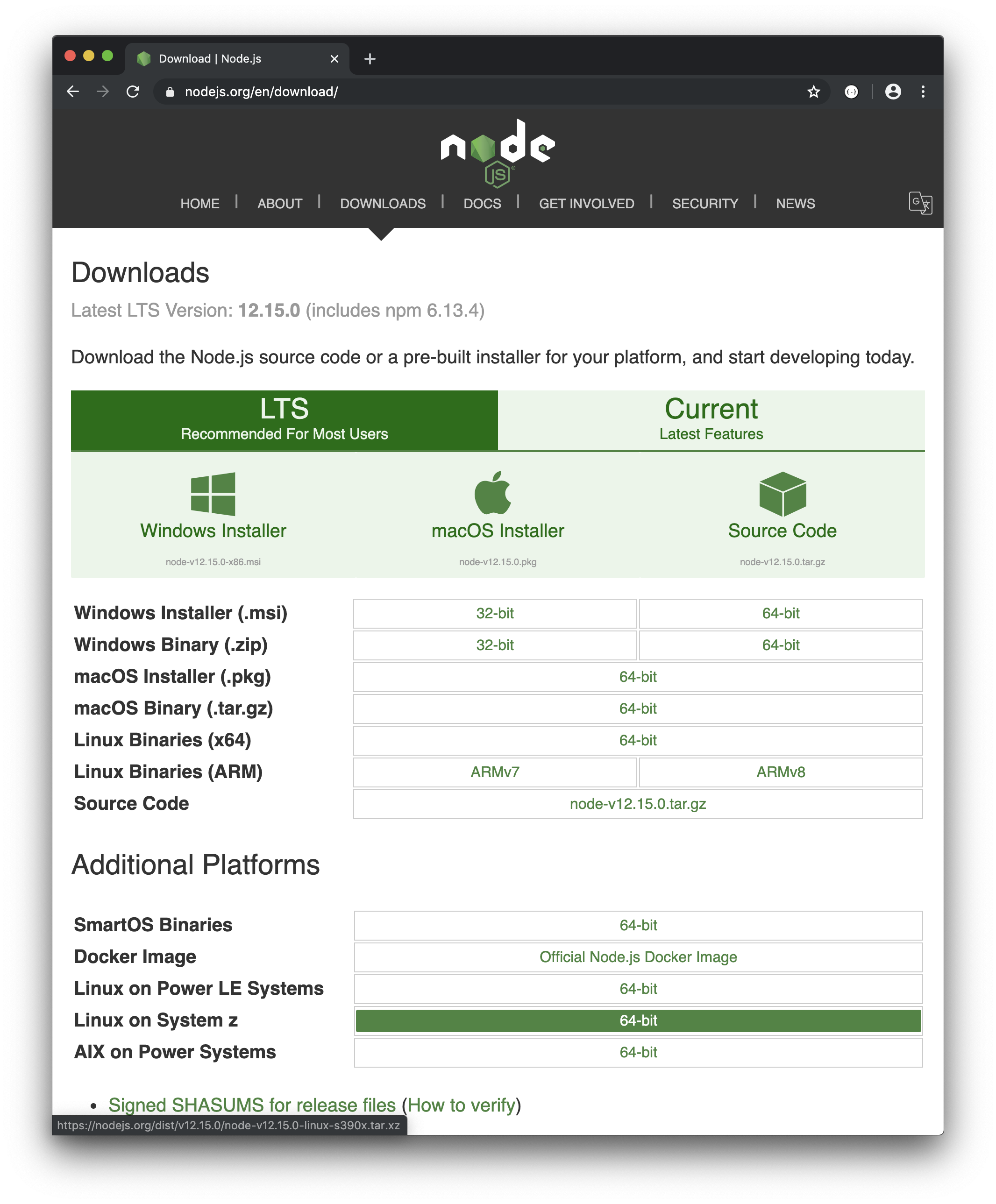The width and height of the screenshot is (996, 1204).
Task: Open the Chrome three-dot menu
Action: pos(923,92)
